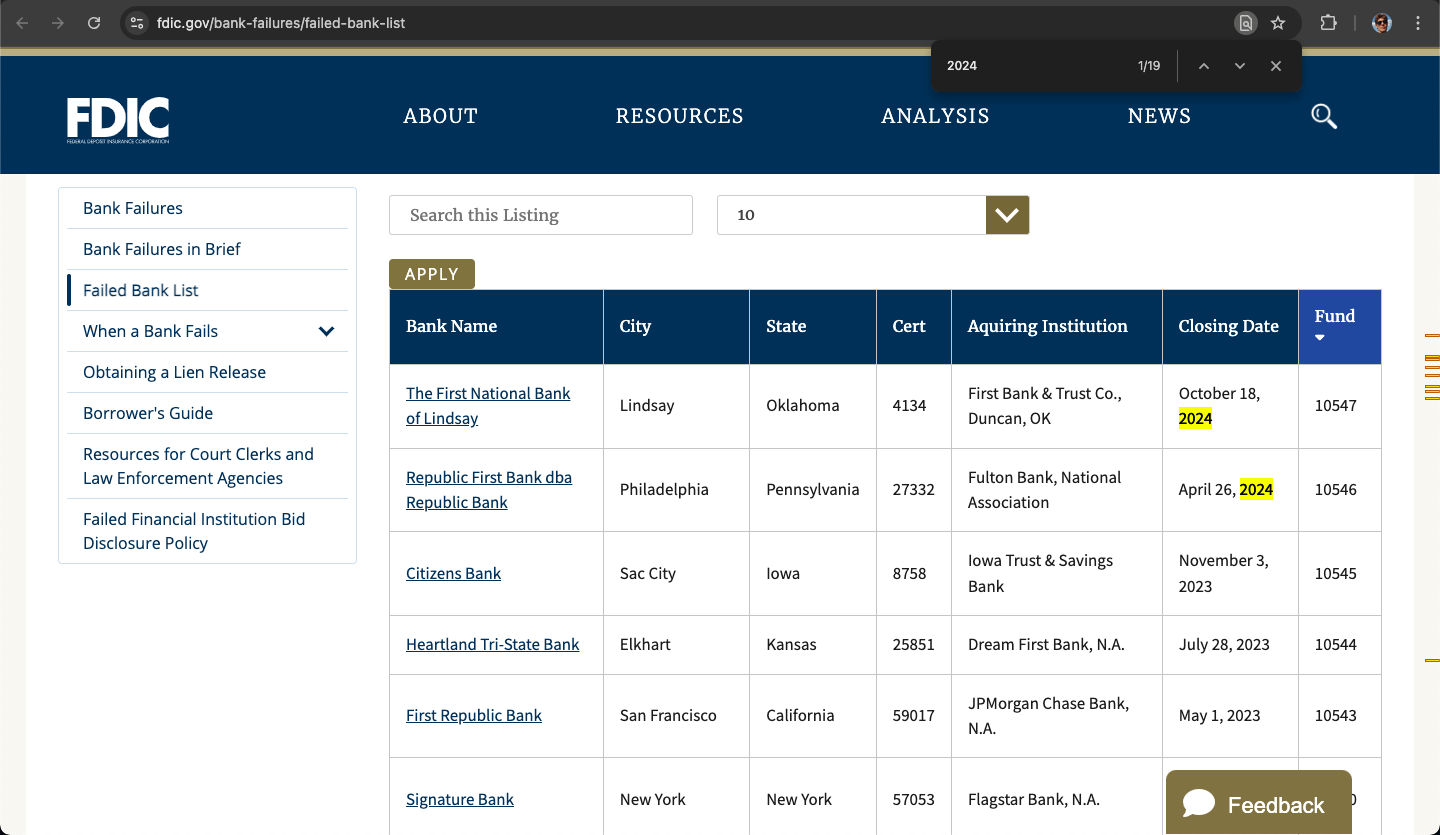Open Bank Failures sidebar link
The width and height of the screenshot is (1440, 835).
coord(133,208)
